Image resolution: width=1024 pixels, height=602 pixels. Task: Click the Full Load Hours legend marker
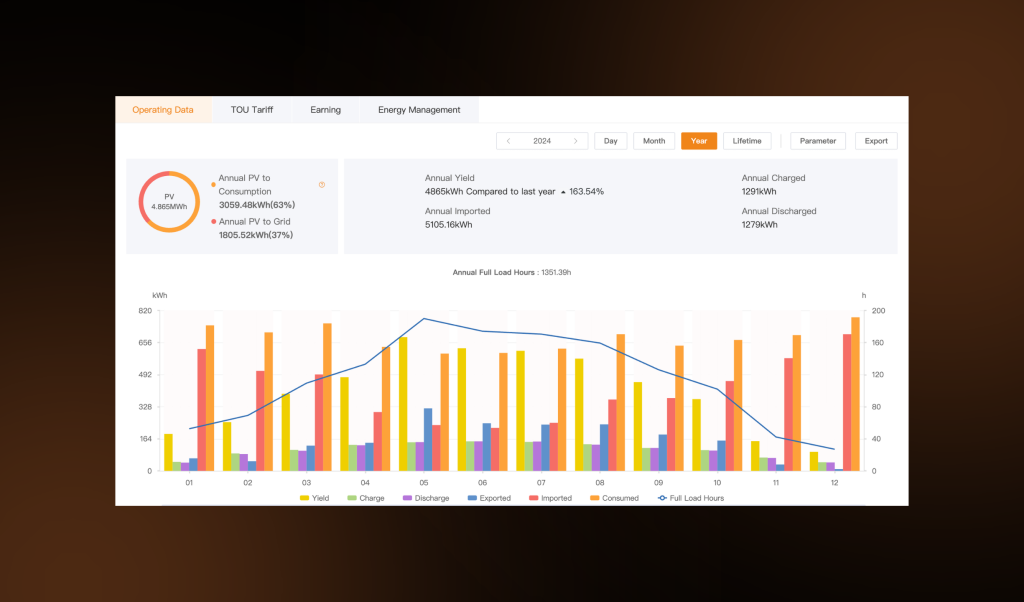click(661, 497)
